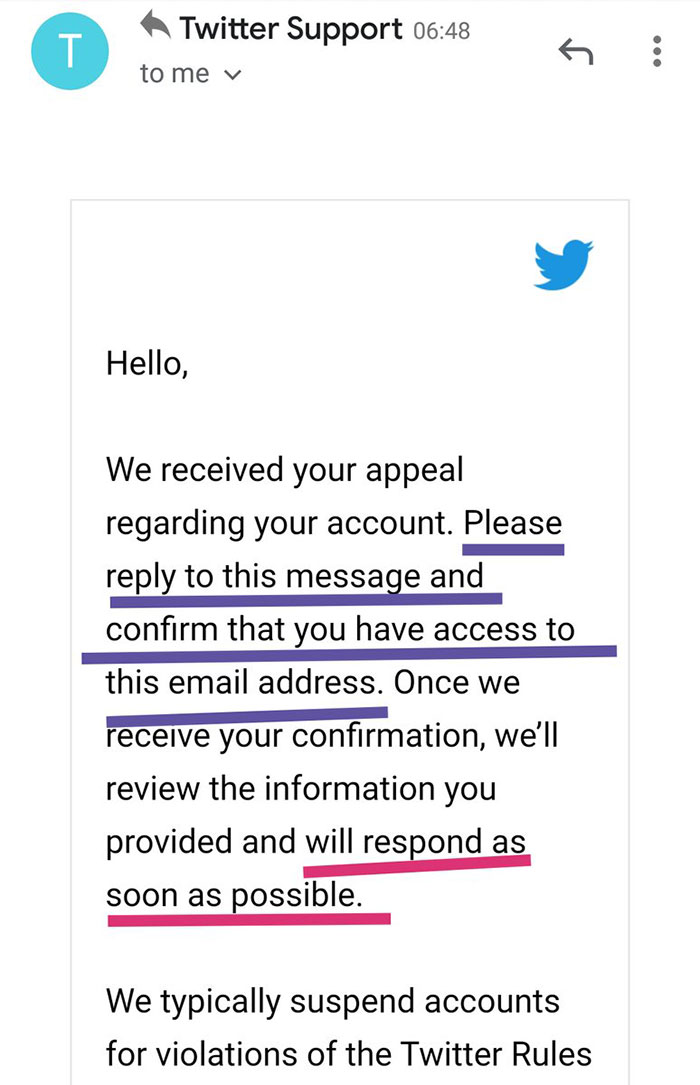Screen dimensions: 700x1085
Task: Select the "We received your appeal" line
Action: coord(284,469)
